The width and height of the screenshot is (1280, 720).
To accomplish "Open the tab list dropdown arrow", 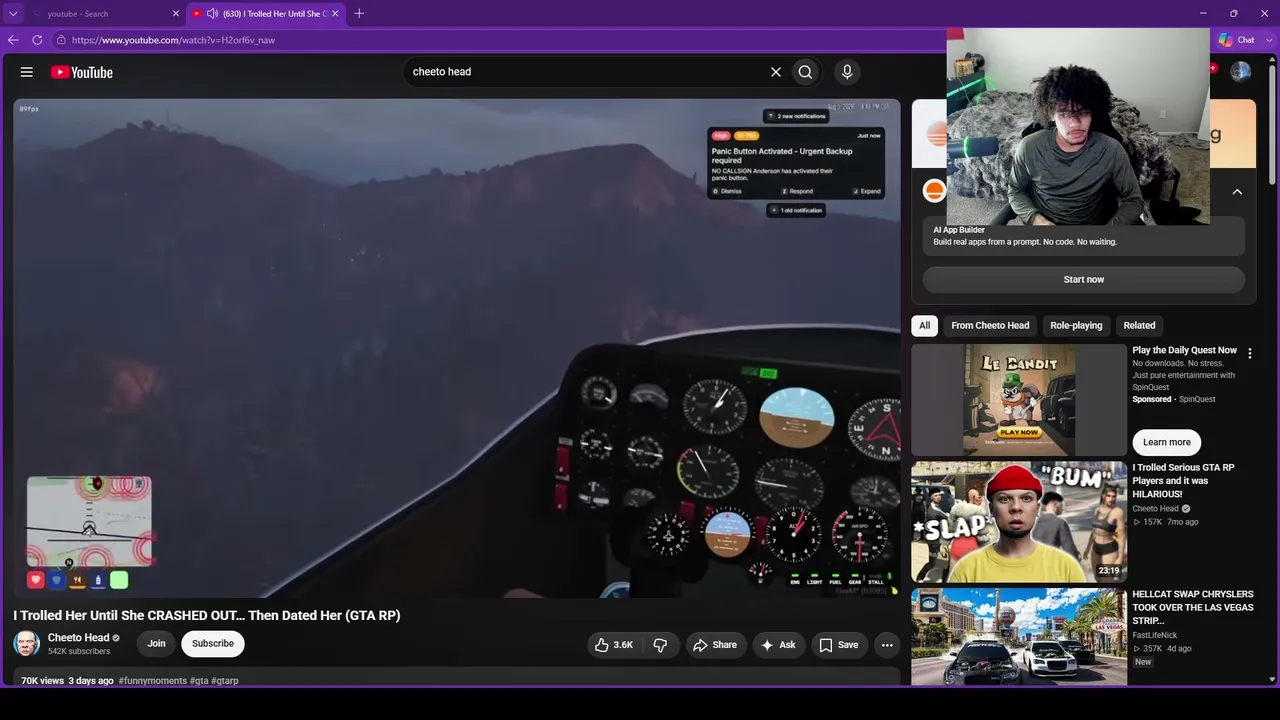I will [x=13, y=14].
